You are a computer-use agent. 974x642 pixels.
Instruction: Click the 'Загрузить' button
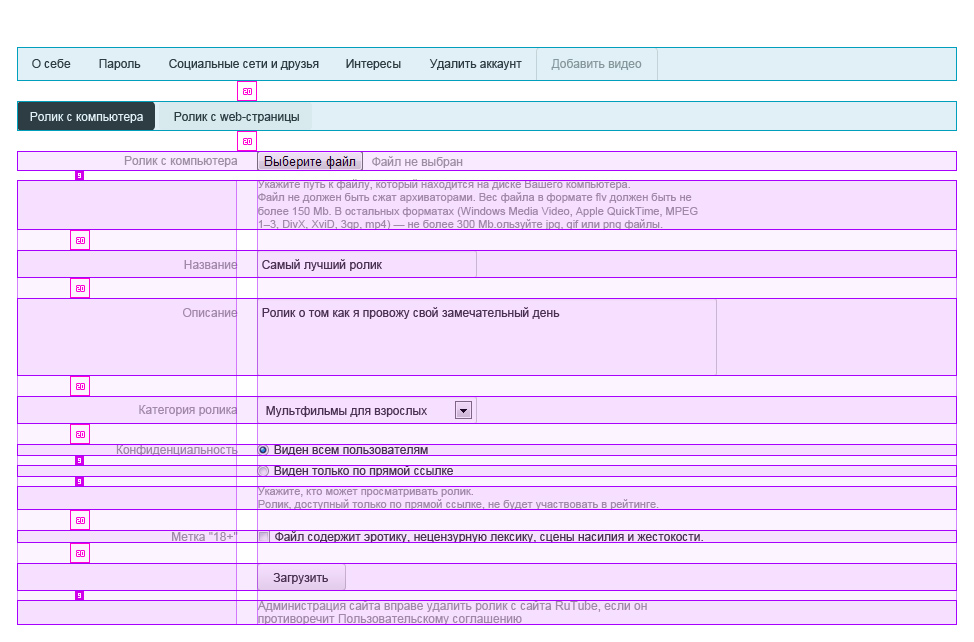coord(301,577)
